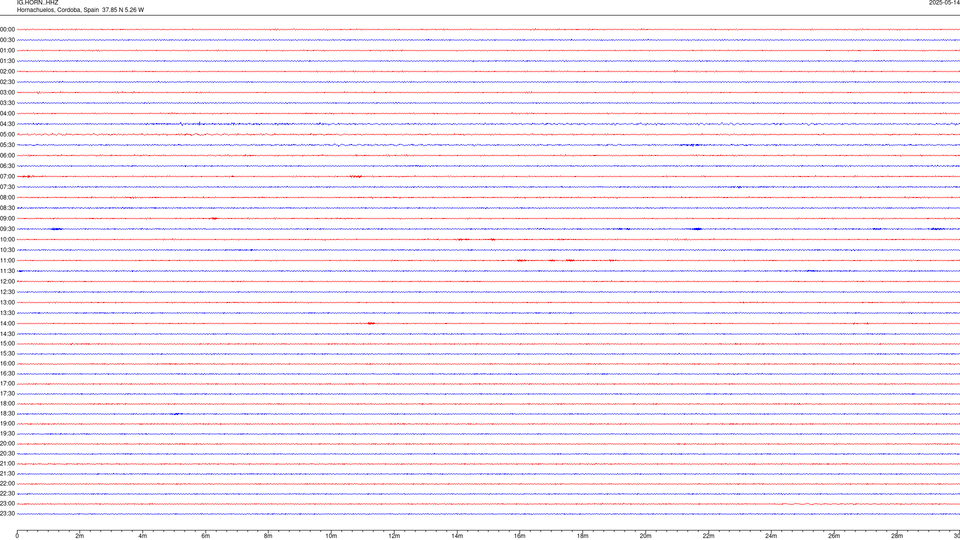This screenshot has width=960, height=540.
Task: Select the 17:30 trace label
Action: 7,394
